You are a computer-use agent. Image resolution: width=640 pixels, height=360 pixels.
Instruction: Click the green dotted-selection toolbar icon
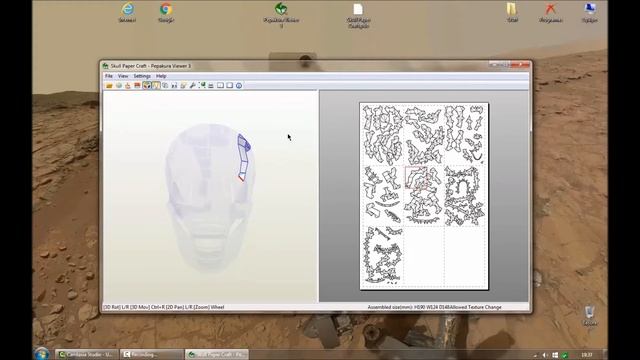click(202, 85)
